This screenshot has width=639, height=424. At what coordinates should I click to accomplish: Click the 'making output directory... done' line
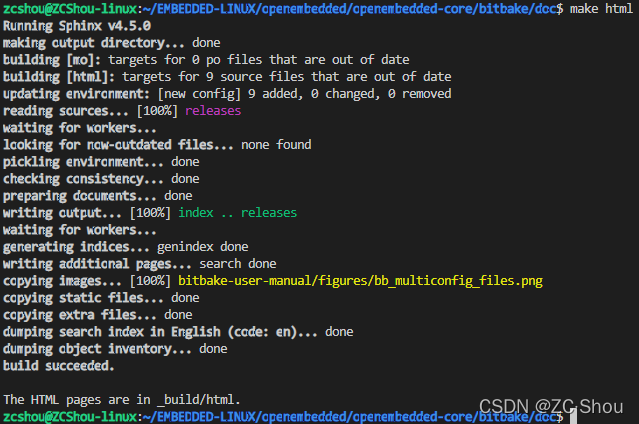point(112,43)
